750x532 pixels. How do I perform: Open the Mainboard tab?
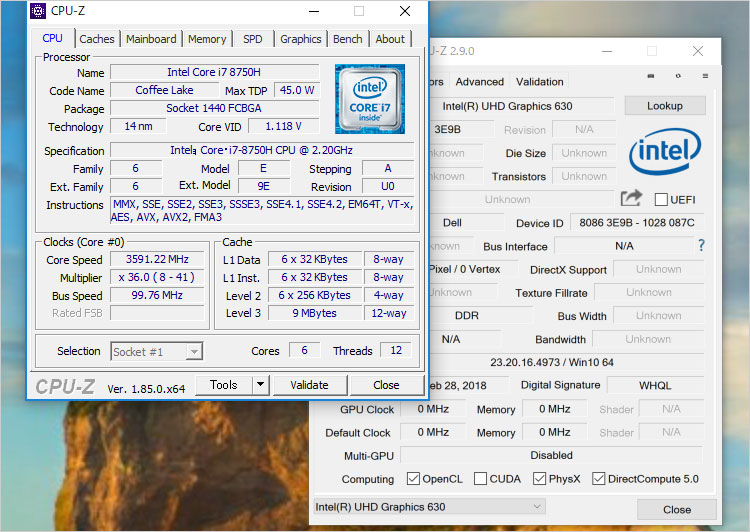pos(151,39)
